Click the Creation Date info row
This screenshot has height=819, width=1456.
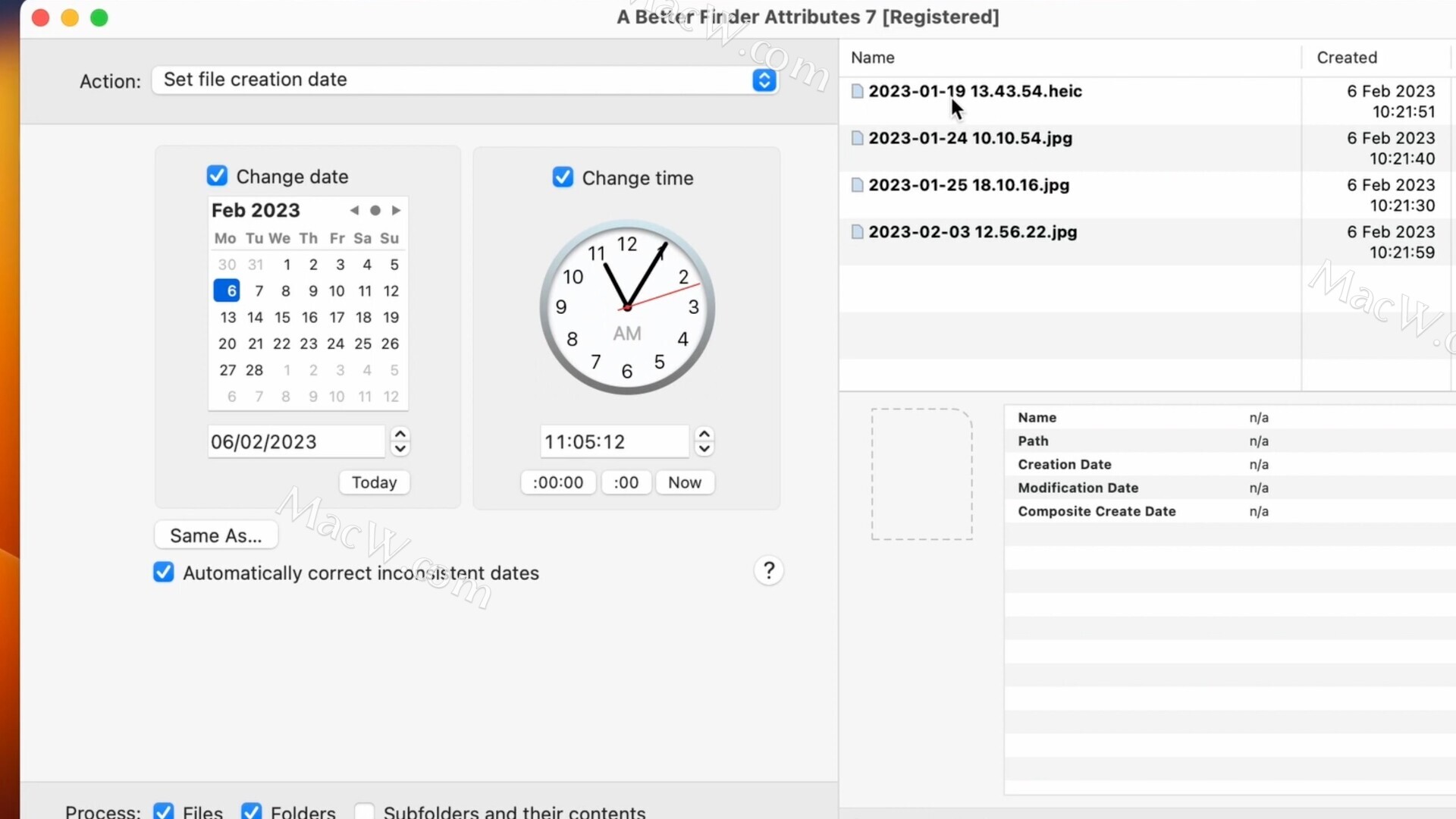tap(1230, 464)
